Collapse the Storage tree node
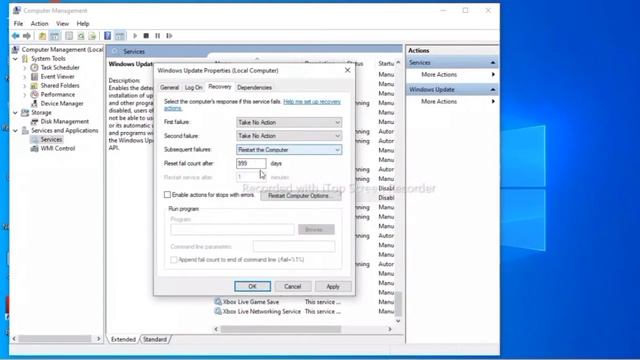 pyautogui.click(x=16, y=113)
